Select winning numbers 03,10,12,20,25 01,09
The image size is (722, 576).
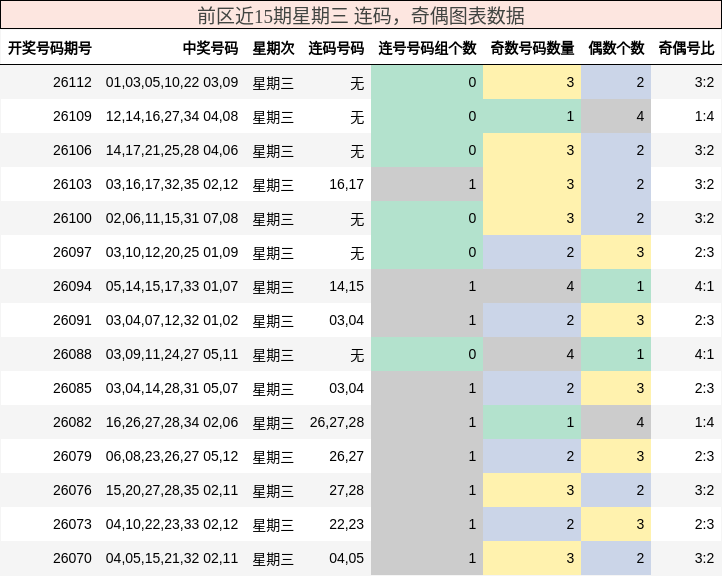tap(172, 252)
